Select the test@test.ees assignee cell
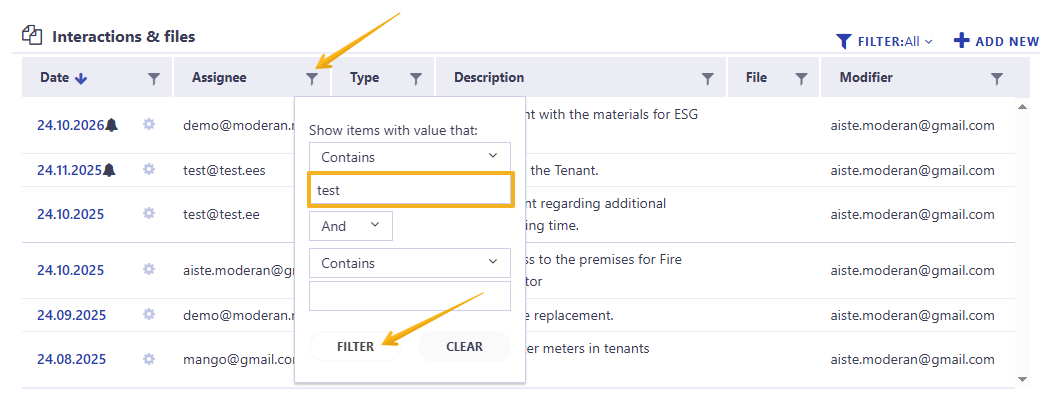 224,170
